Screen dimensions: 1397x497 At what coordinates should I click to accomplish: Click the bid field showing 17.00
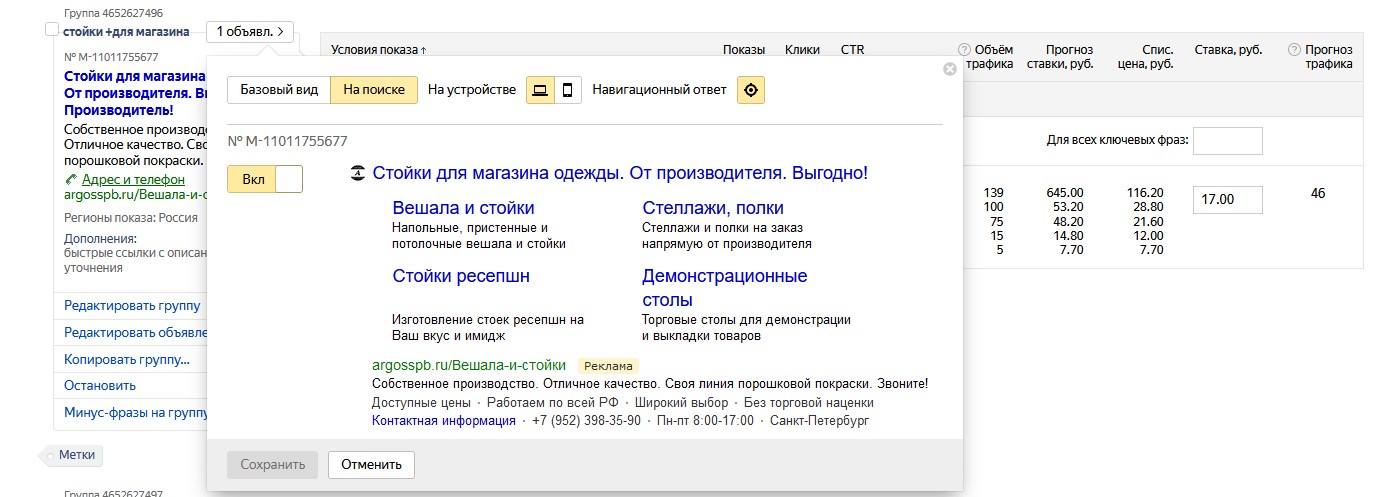[1228, 200]
